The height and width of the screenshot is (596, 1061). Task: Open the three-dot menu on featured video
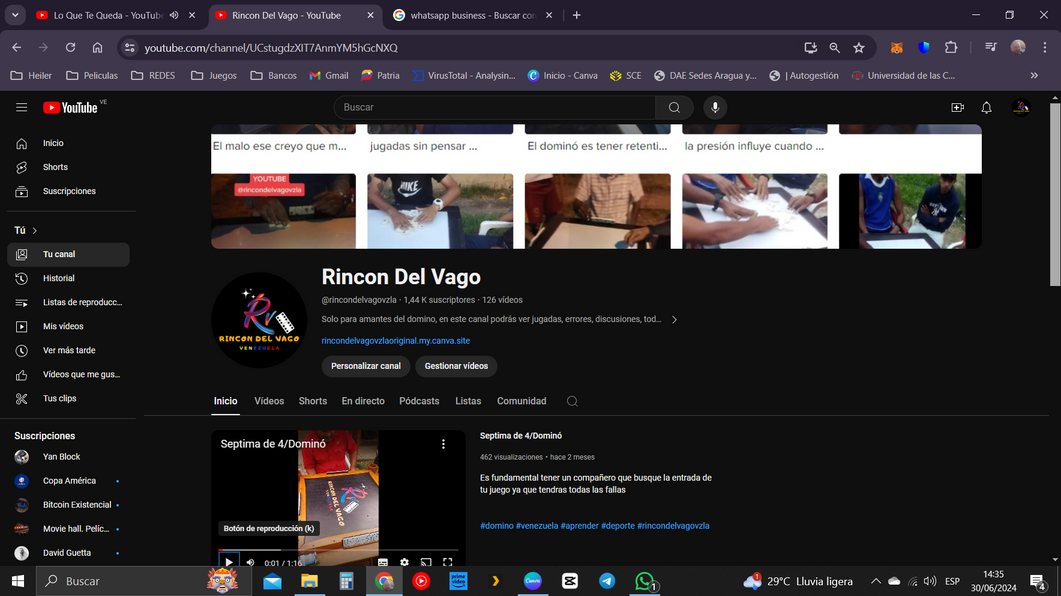[443, 444]
